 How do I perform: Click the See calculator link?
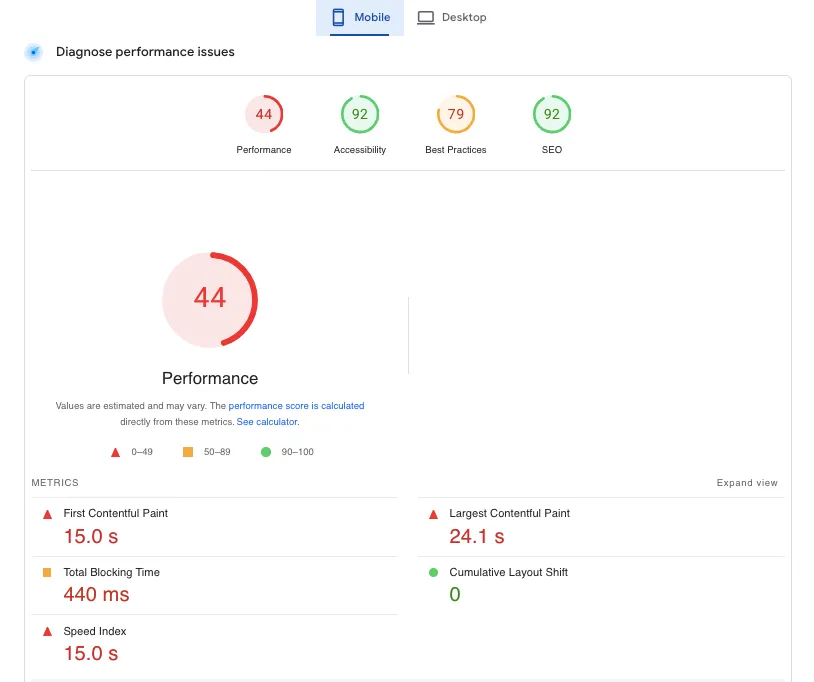click(266, 421)
